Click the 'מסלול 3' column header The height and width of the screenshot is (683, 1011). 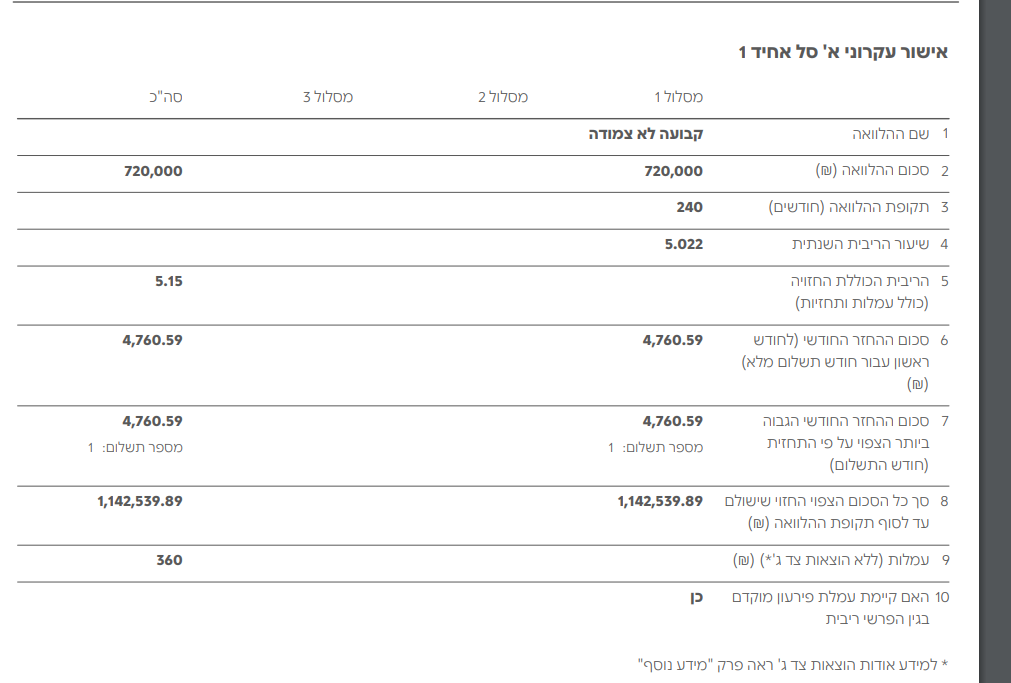click(328, 97)
